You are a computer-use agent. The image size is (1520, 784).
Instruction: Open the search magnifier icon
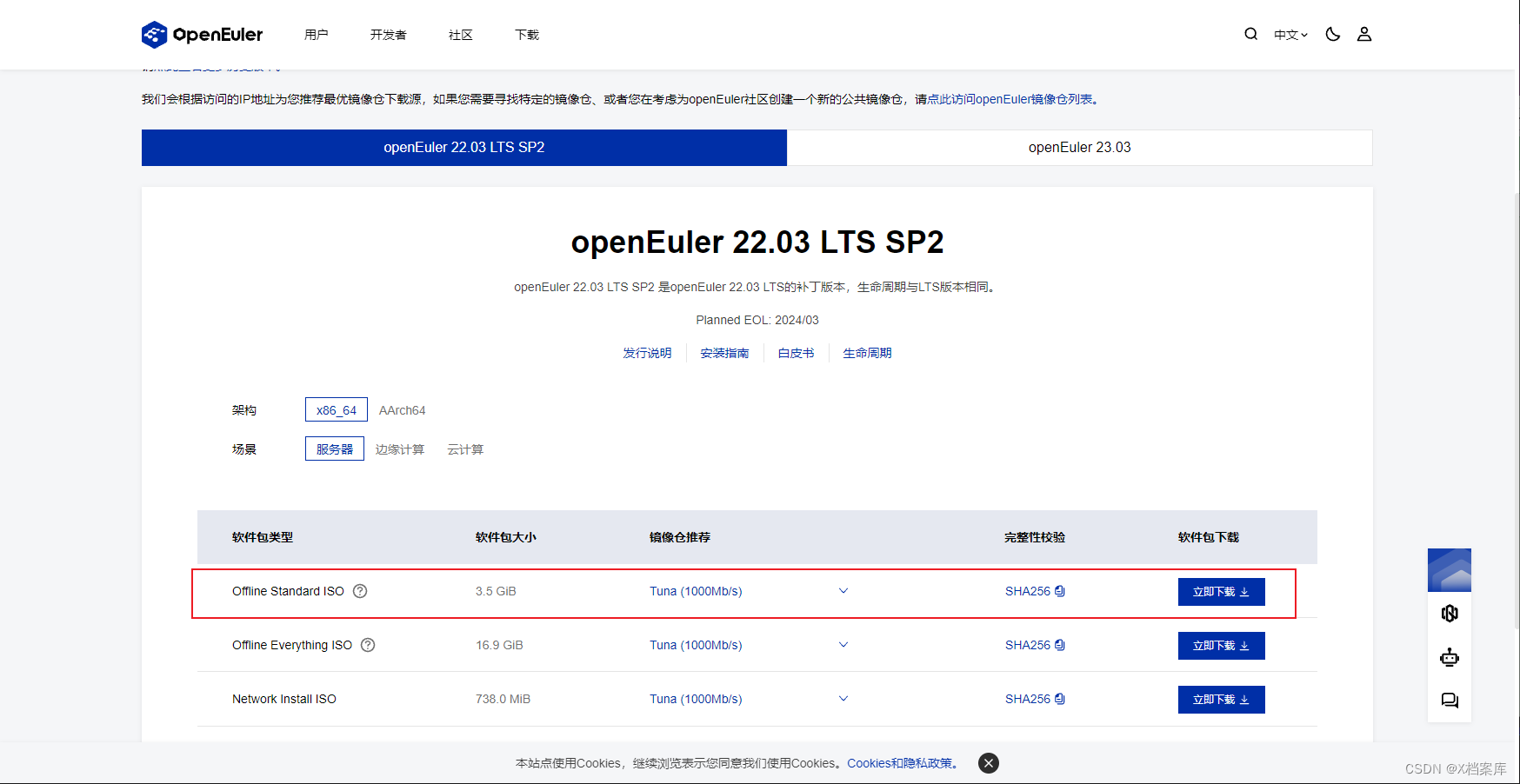pyautogui.click(x=1250, y=34)
